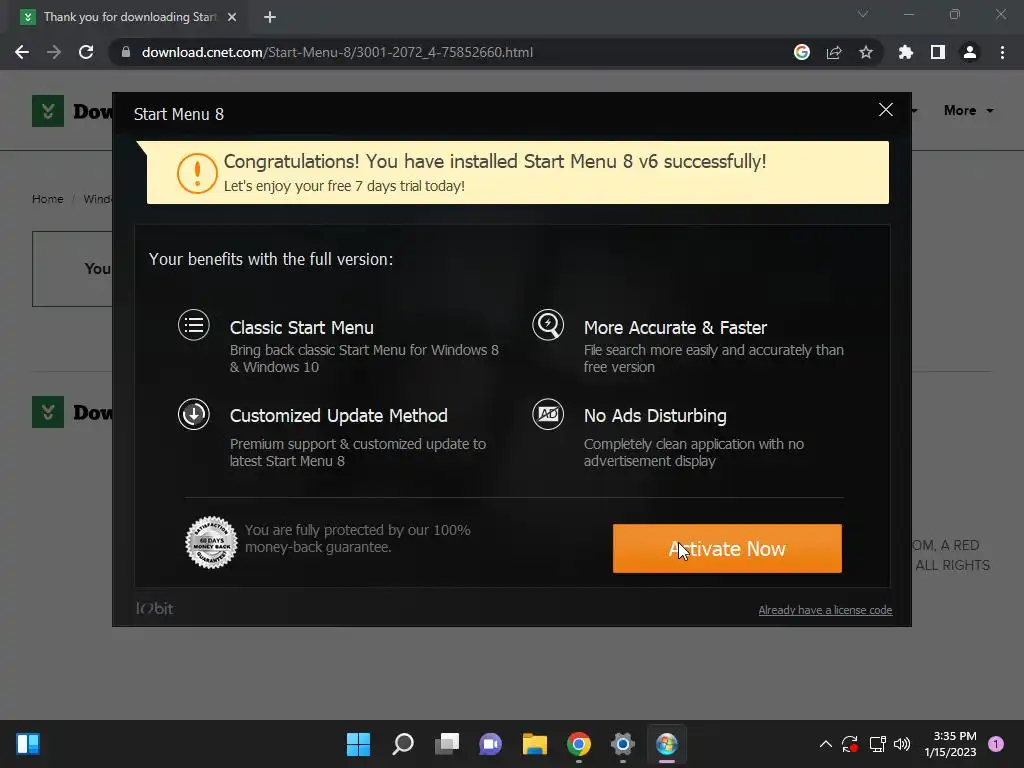Reload the CNET download page
The width and height of the screenshot is (1024, 768).
click(86, 52)
